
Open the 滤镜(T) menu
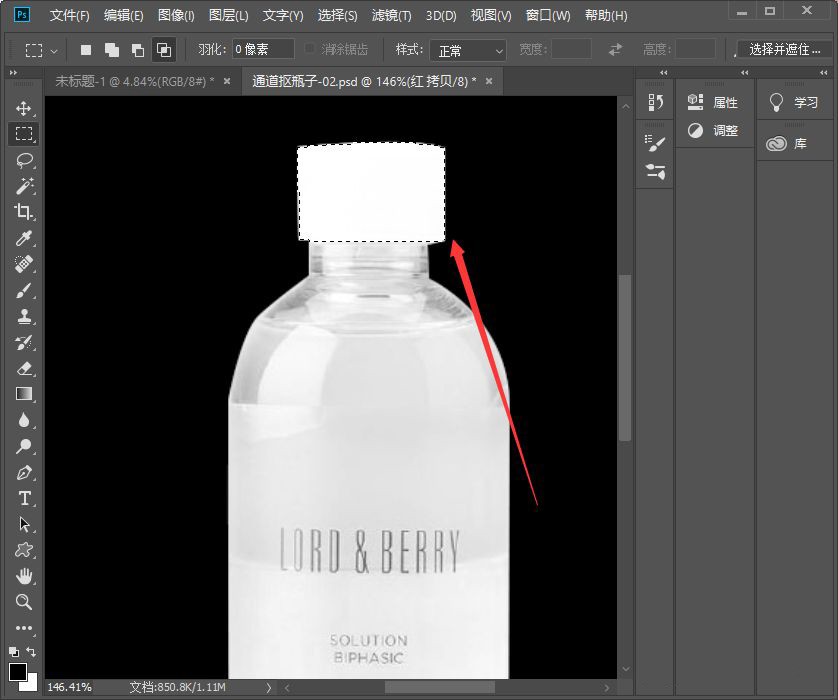coord(391,16)
